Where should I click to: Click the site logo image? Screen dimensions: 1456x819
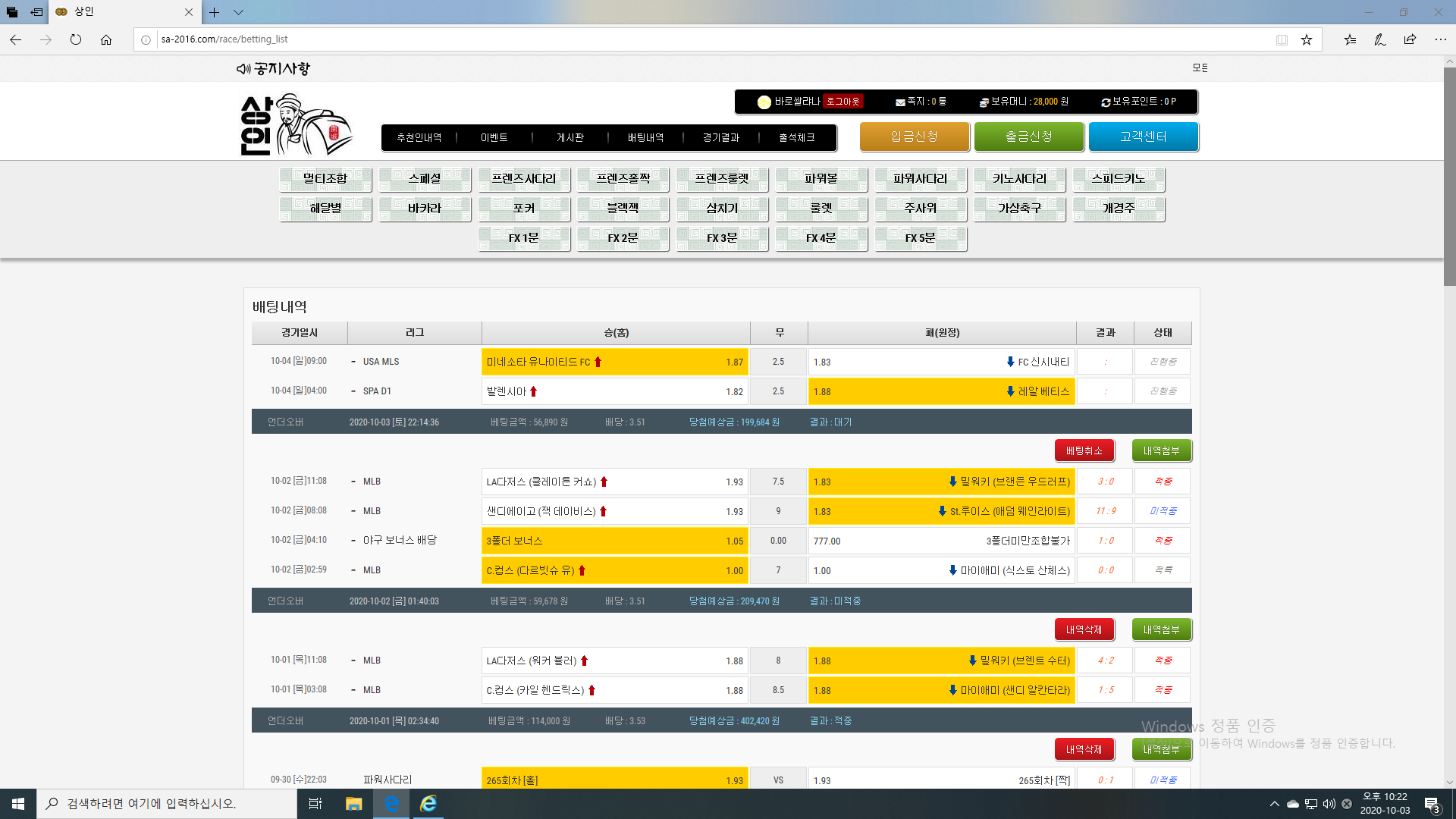(296, 125)
